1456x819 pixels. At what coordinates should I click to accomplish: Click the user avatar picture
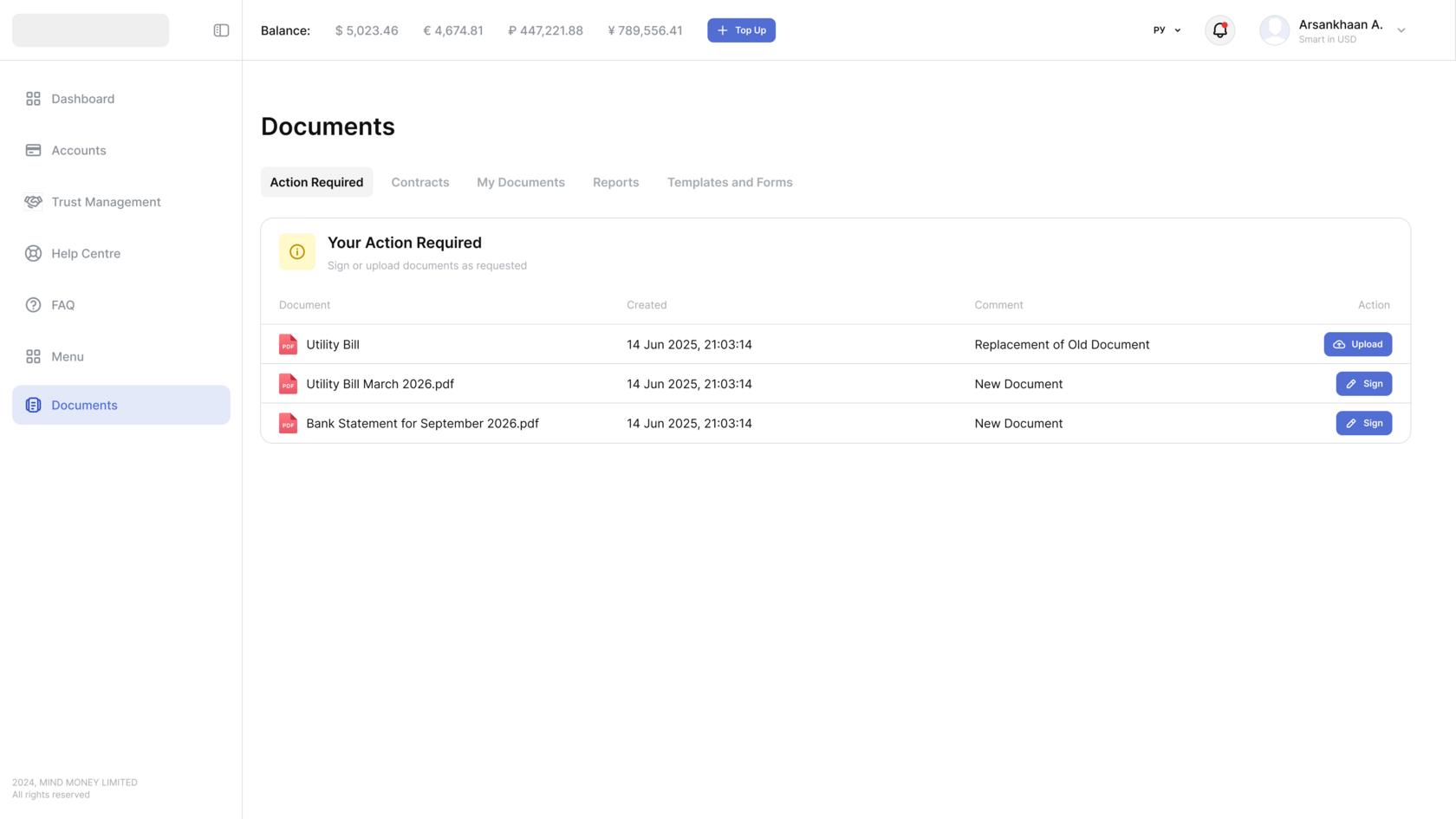pyautogui.click(x=1274, y=30)
